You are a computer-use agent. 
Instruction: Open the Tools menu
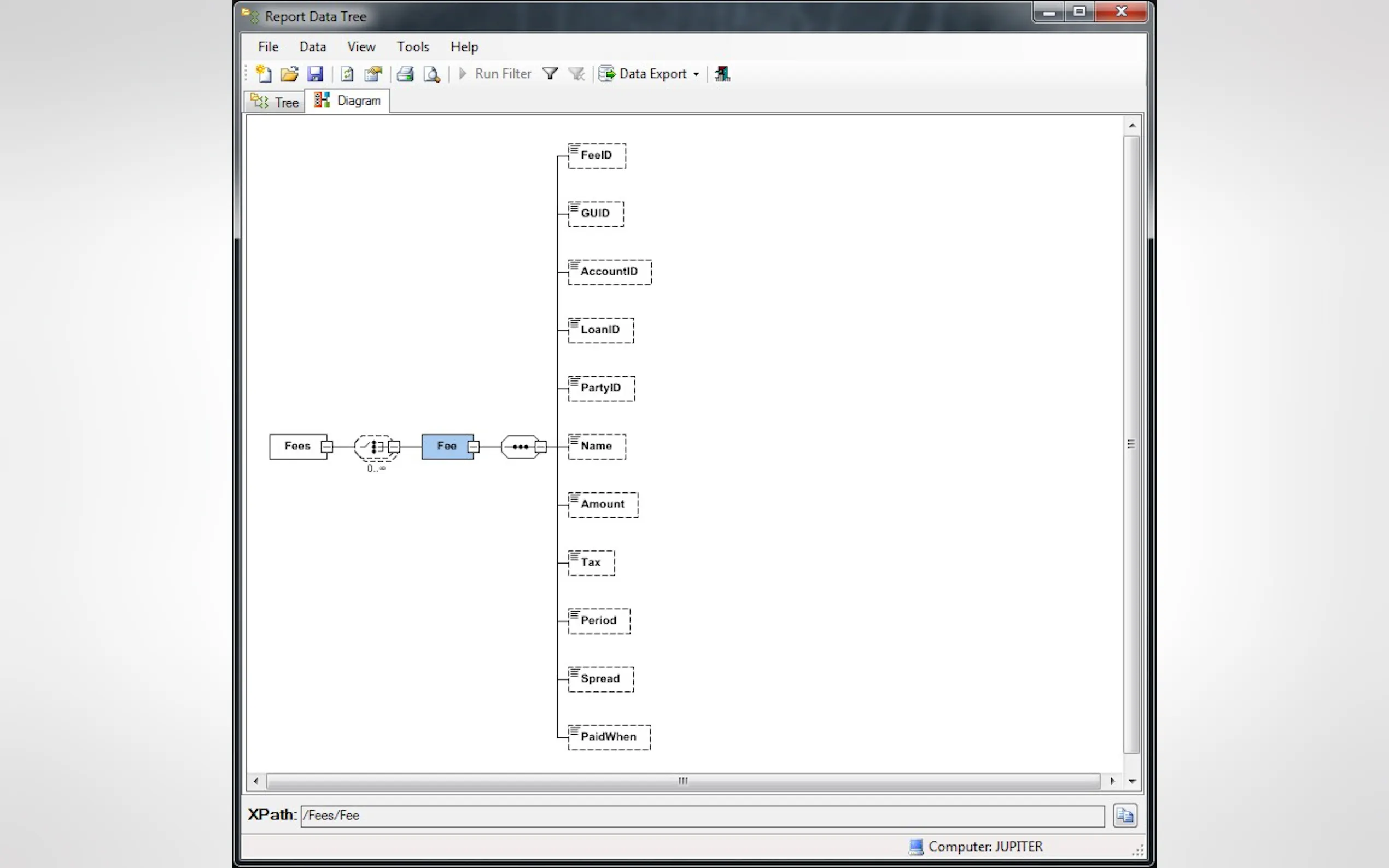click(x=413, y=46)
